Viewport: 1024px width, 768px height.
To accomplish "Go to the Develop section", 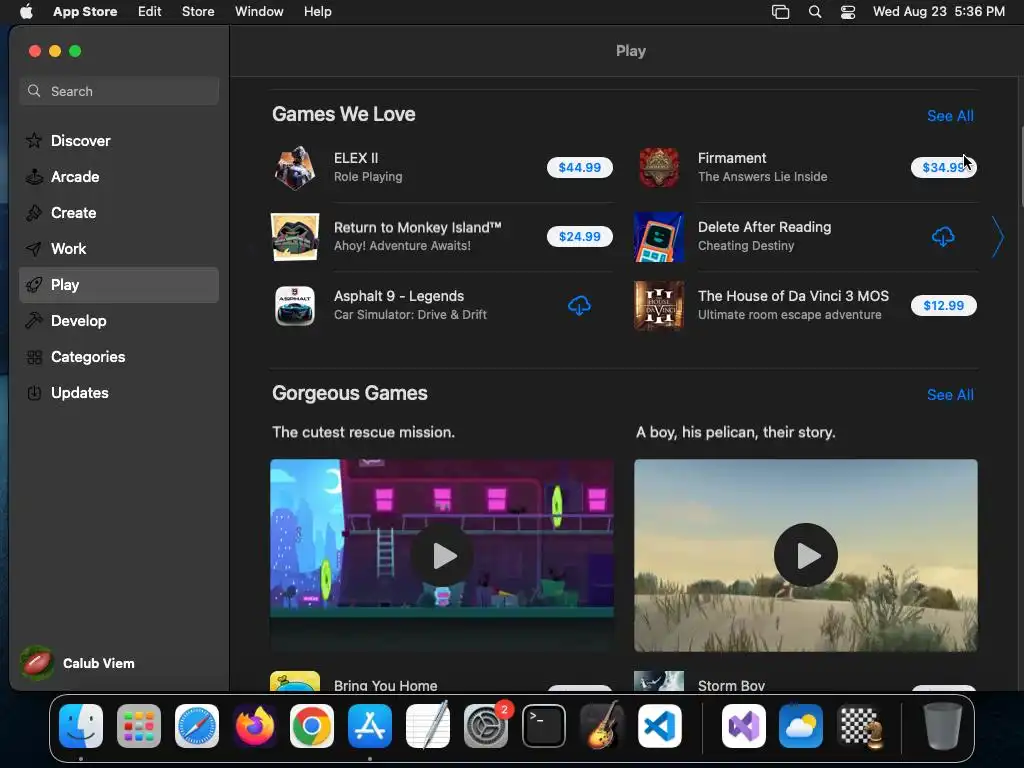I will (x=119, y=321).
